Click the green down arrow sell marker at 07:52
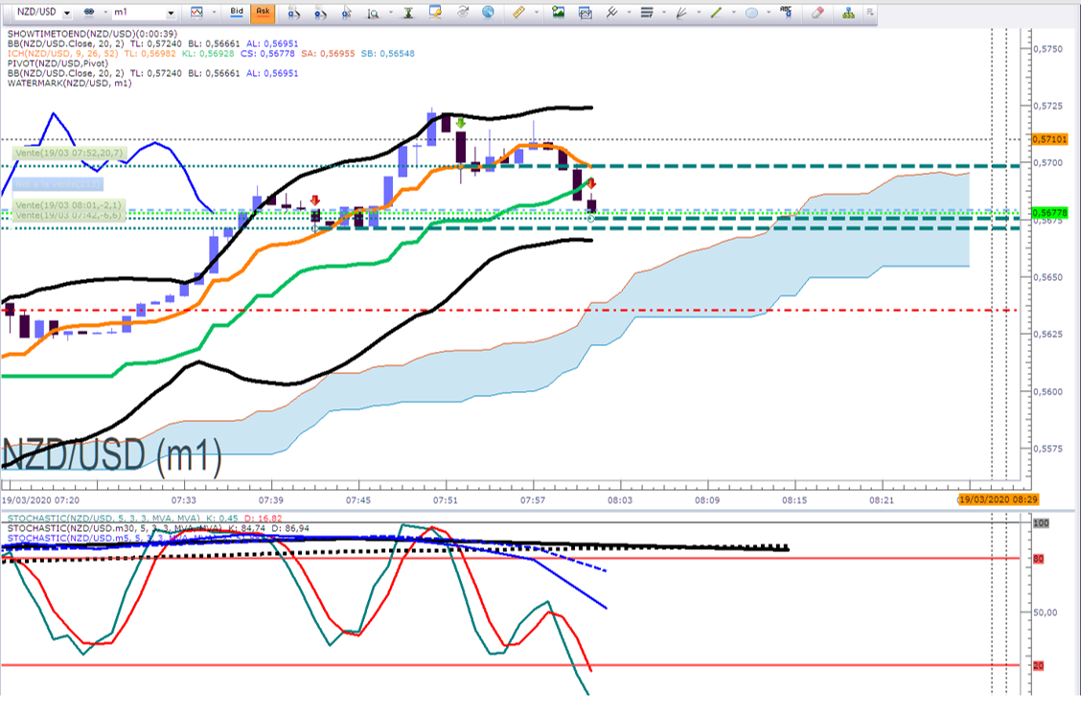Viewport: 1081px width, 720px height. coord(461,123)
